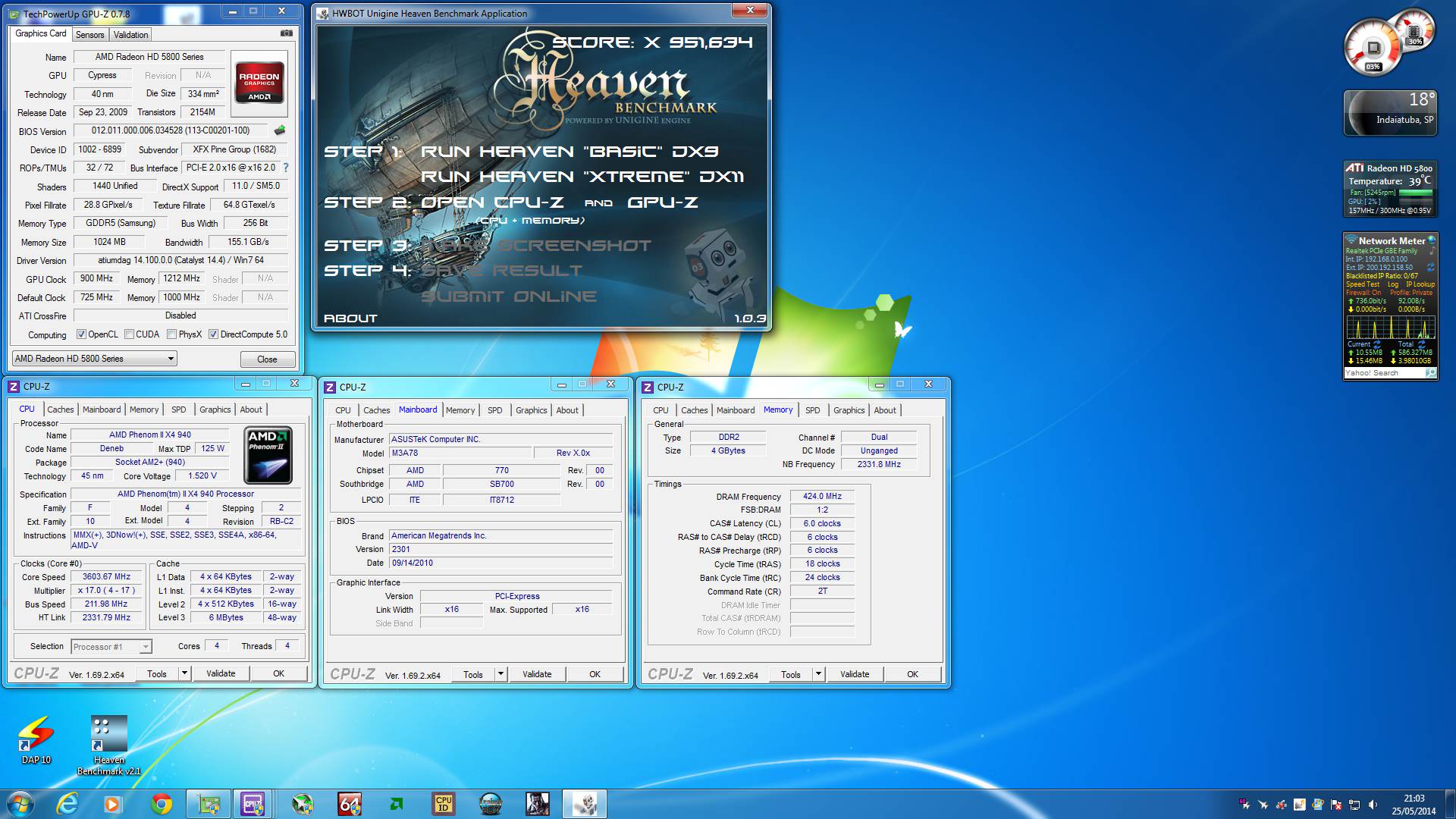The height and width of the screenshot is (819, 1456).
Task: Open Caches tab in the left CPU-Z window
Action: click(61, 409)
